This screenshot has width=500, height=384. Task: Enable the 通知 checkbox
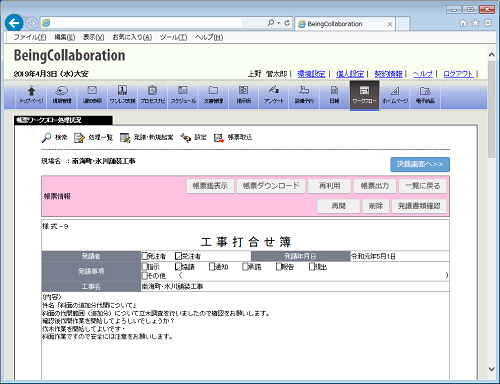pyautogui.click(x=212, y=267)
